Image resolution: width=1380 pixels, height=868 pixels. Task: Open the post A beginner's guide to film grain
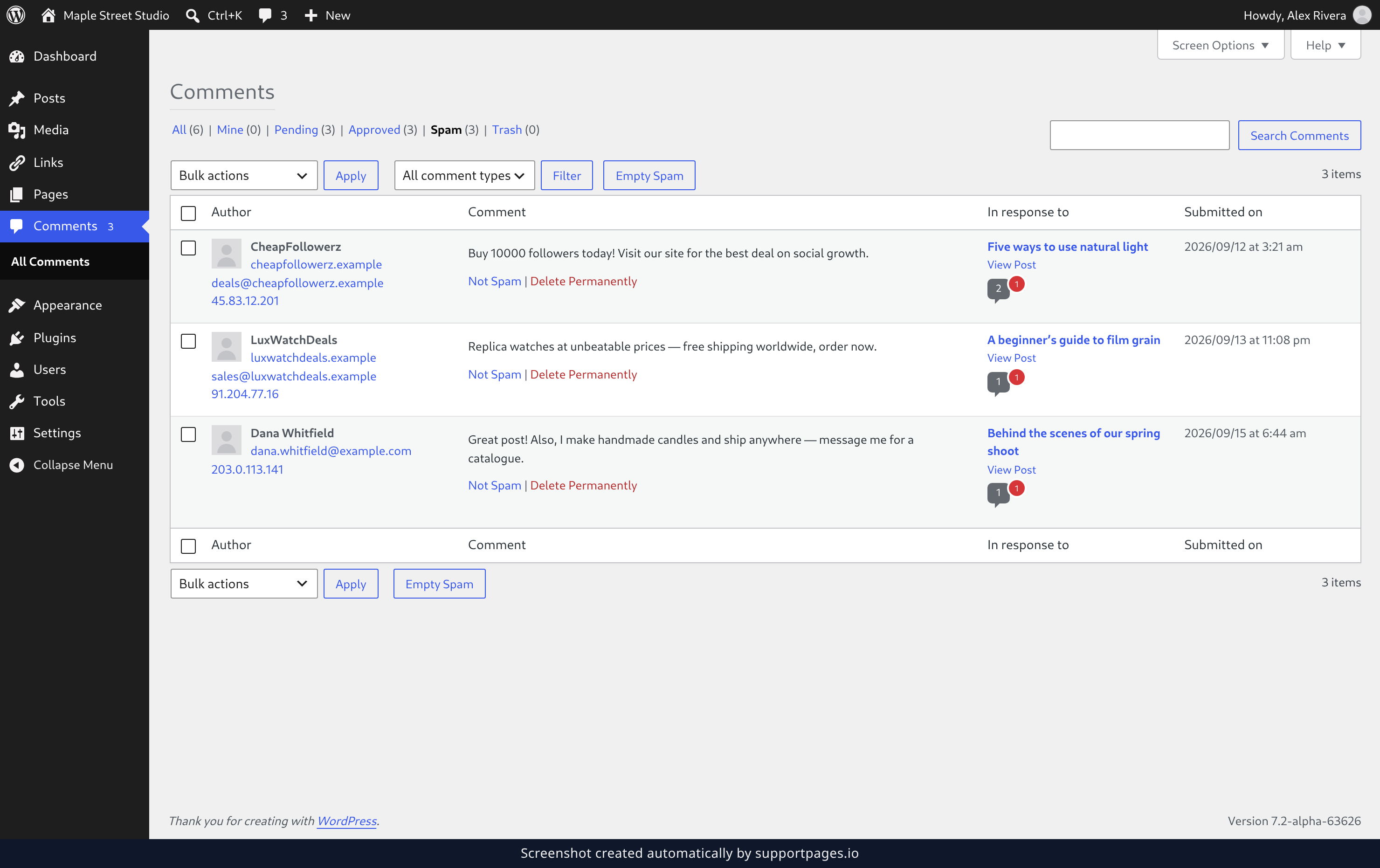coord(1073,340)
